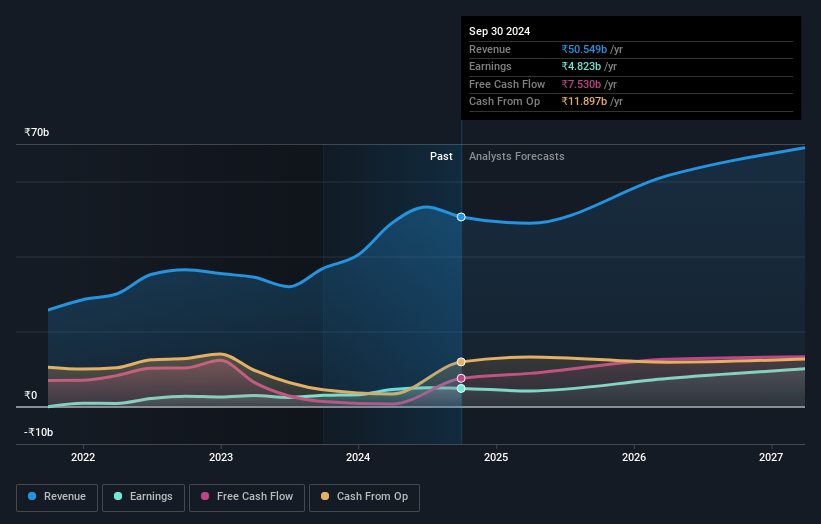The height and width of the screenshot is (524, 821).
Task: Click the Earnings label in the tooltip
Action: (490, 66)
